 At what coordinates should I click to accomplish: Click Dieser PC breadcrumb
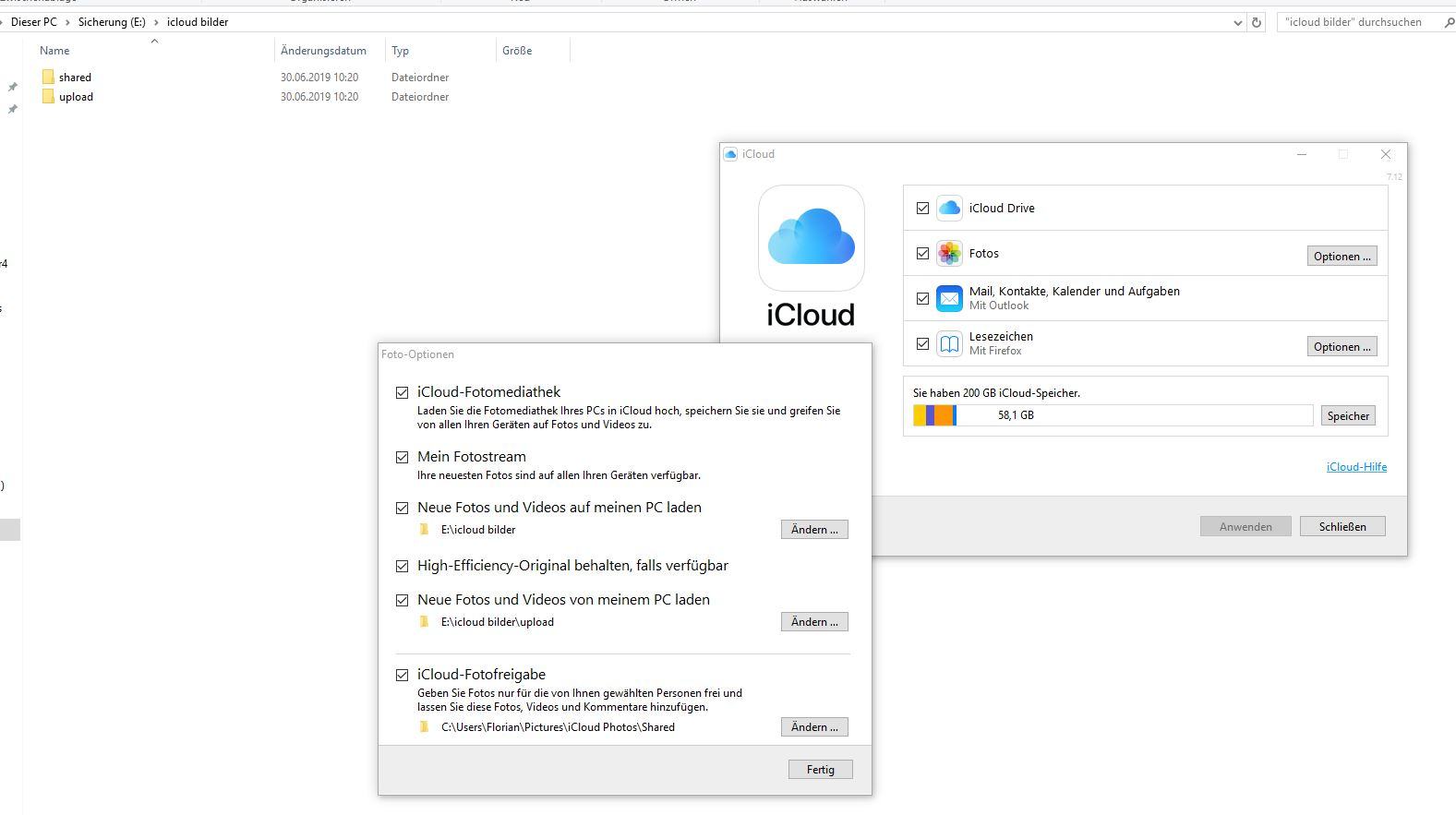(x=34, y=22)
